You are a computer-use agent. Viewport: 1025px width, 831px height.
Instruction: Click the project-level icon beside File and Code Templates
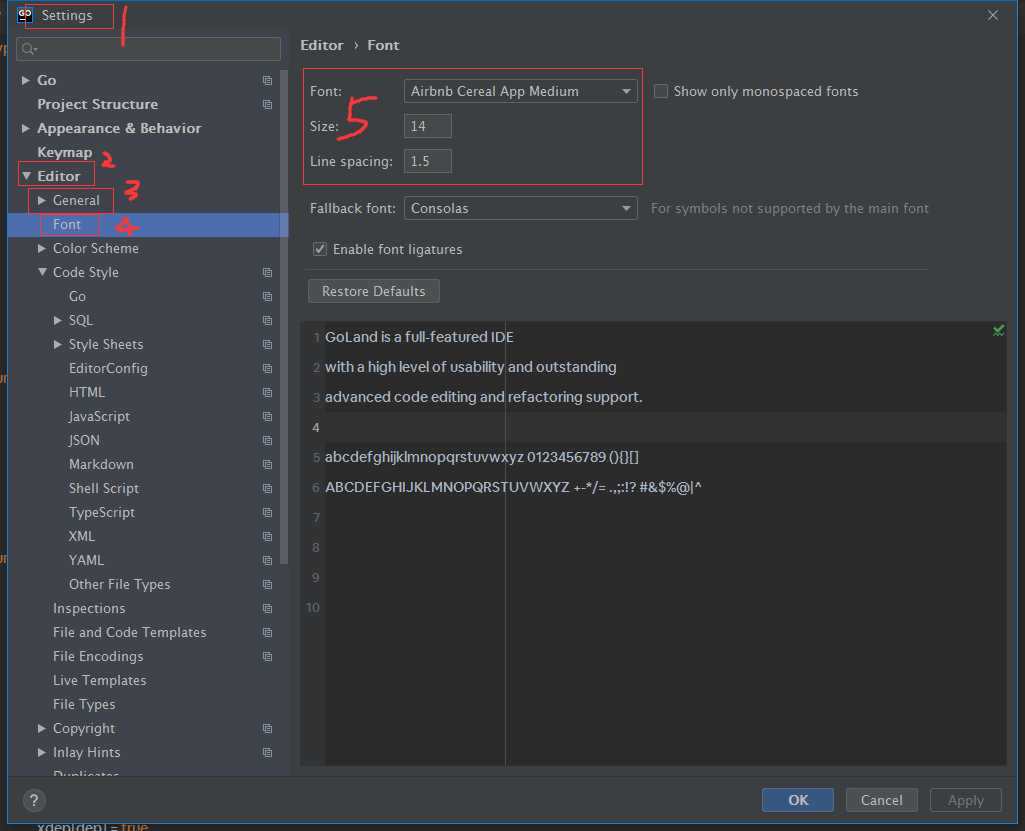point(267,632)
